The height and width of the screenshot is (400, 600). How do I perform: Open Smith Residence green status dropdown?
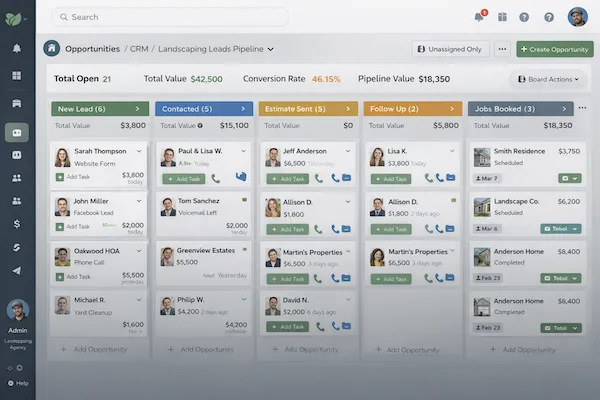(x=570, y=178)
